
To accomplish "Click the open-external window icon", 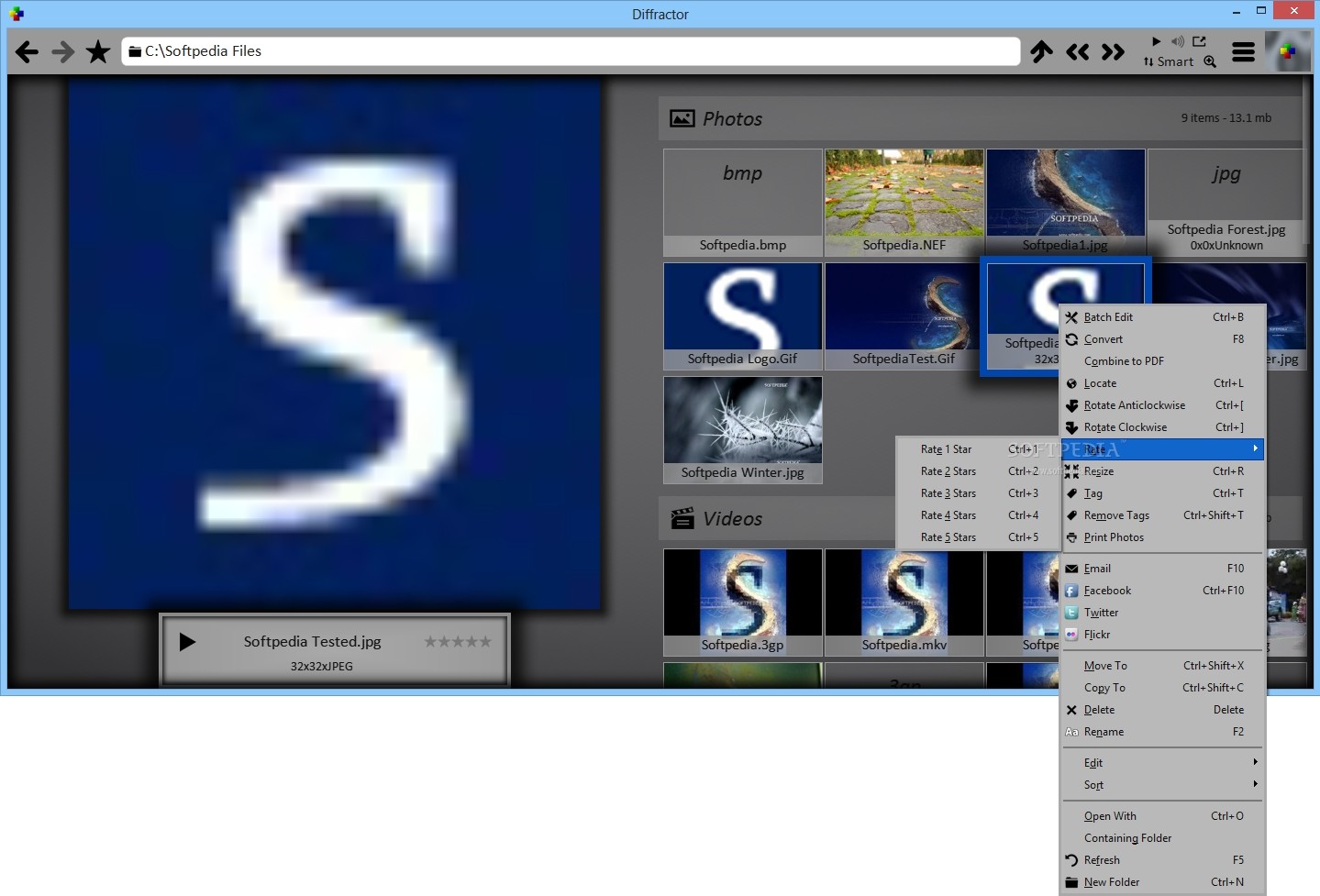I will 1199,41.
